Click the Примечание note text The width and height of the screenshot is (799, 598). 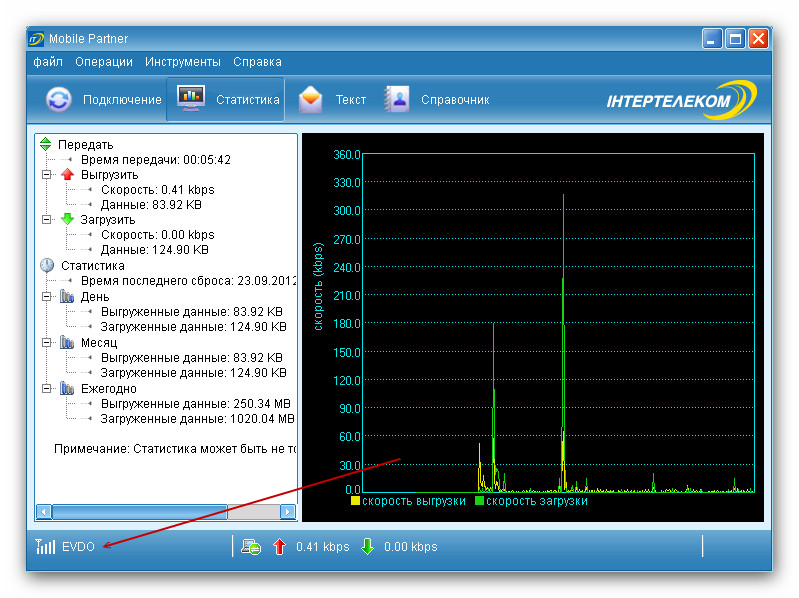(175, 449)
